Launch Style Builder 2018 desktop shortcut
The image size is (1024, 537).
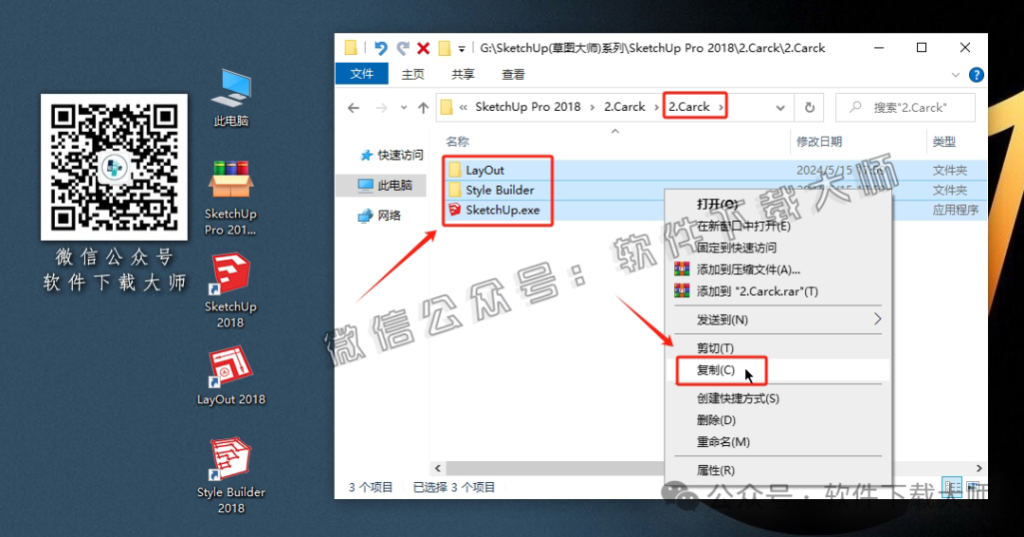pyautogui.click(x=231, y=476)
